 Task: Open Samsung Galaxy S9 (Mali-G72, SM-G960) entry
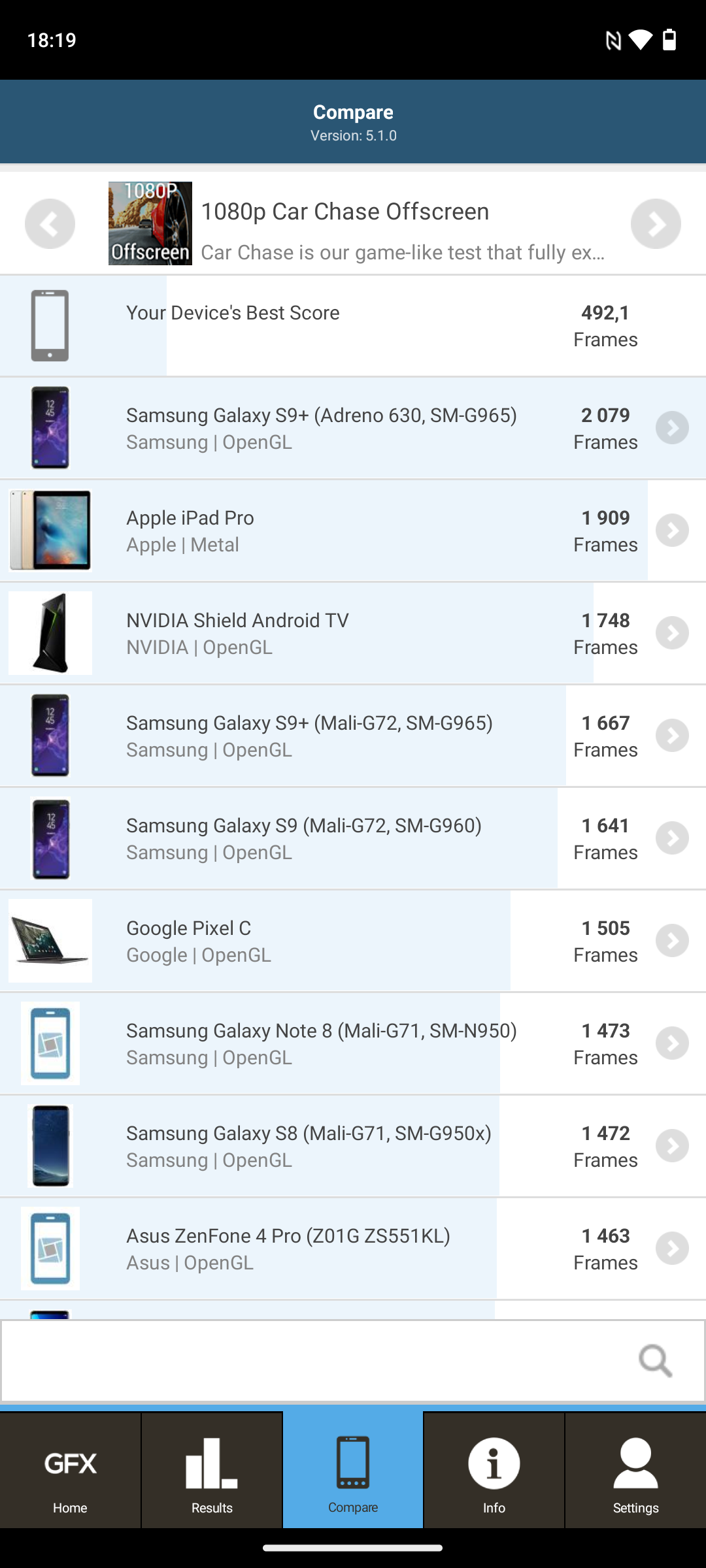304,838
